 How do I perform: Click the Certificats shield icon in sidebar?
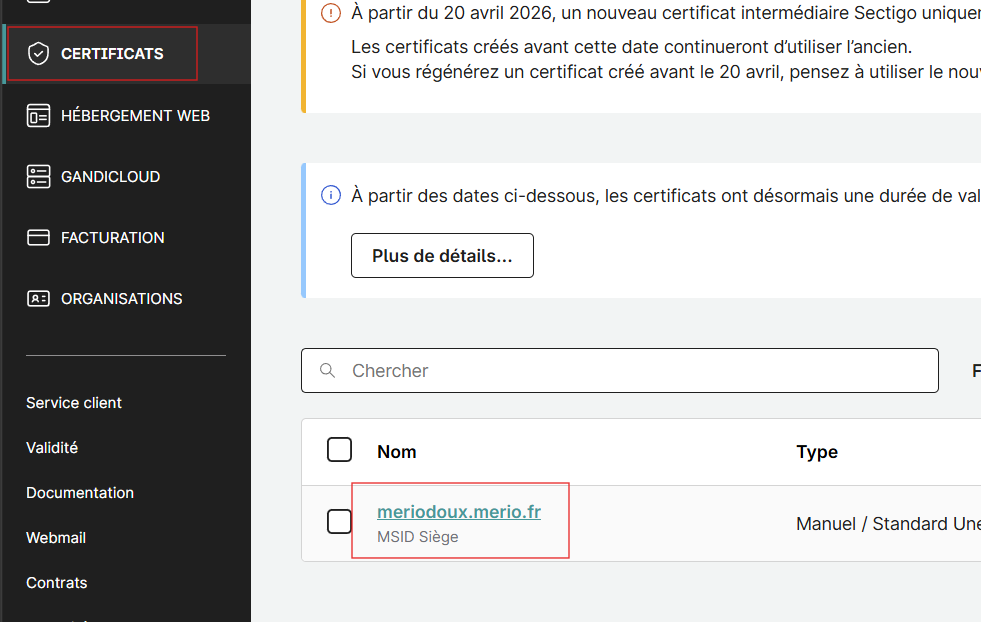tap(38, 54)
